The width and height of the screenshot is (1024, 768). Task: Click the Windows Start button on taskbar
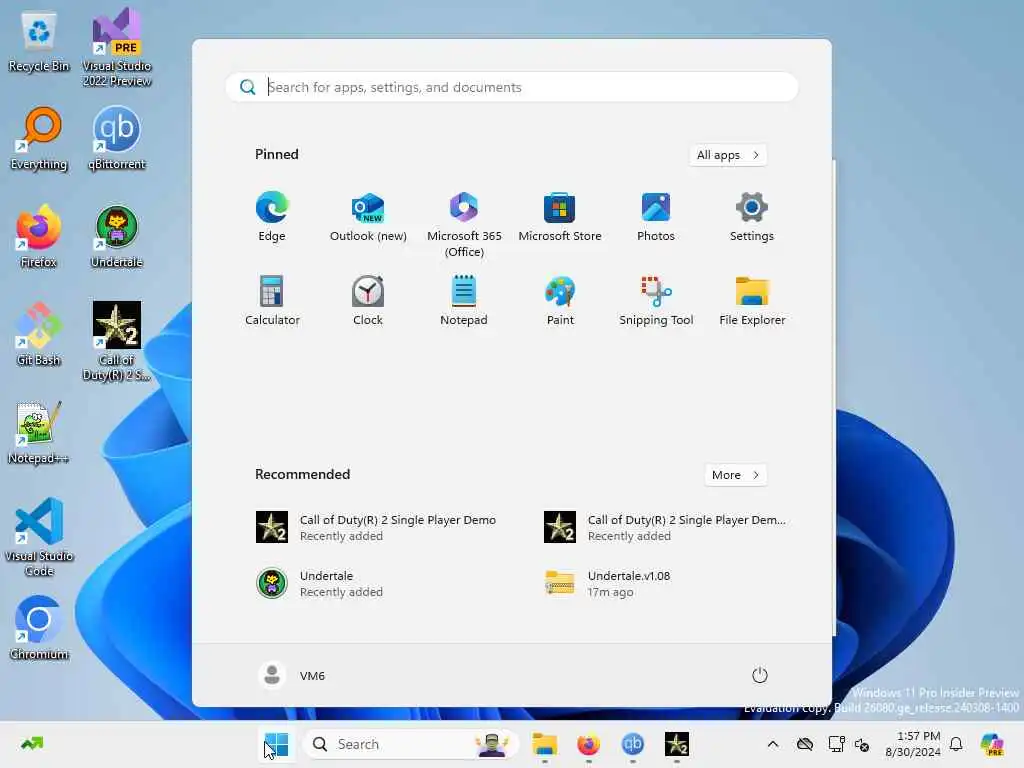[x=276, y=744]
